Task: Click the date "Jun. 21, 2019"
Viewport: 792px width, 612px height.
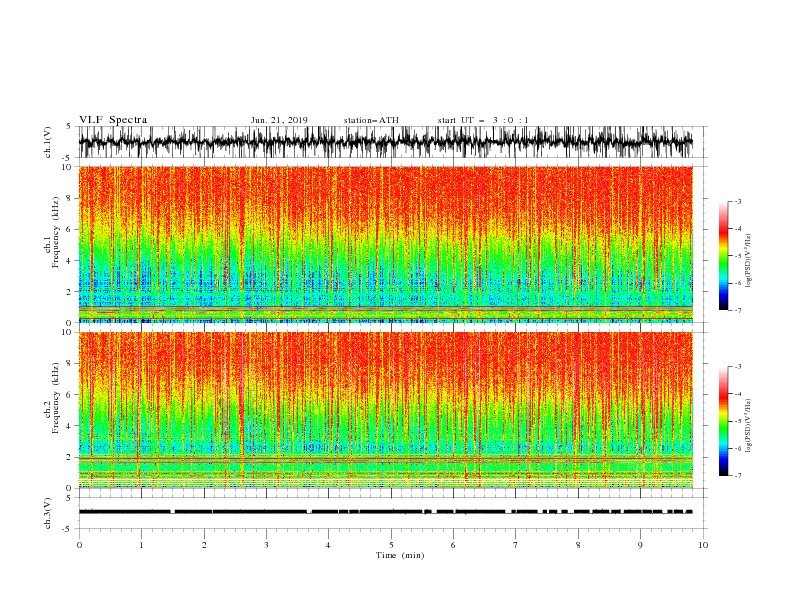Action: (279, 120)
